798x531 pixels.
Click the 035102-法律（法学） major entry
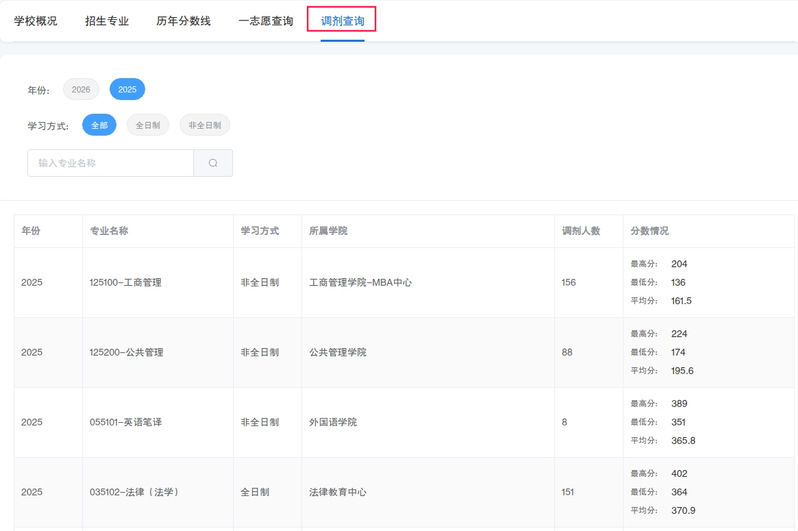134,493
